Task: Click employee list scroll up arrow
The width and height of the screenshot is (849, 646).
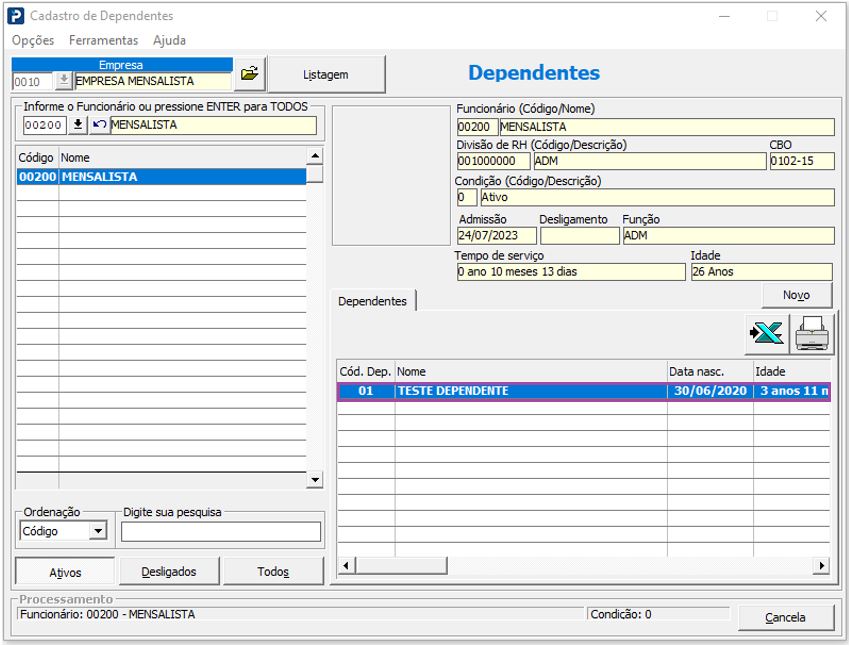Action: tap(315, 156)
